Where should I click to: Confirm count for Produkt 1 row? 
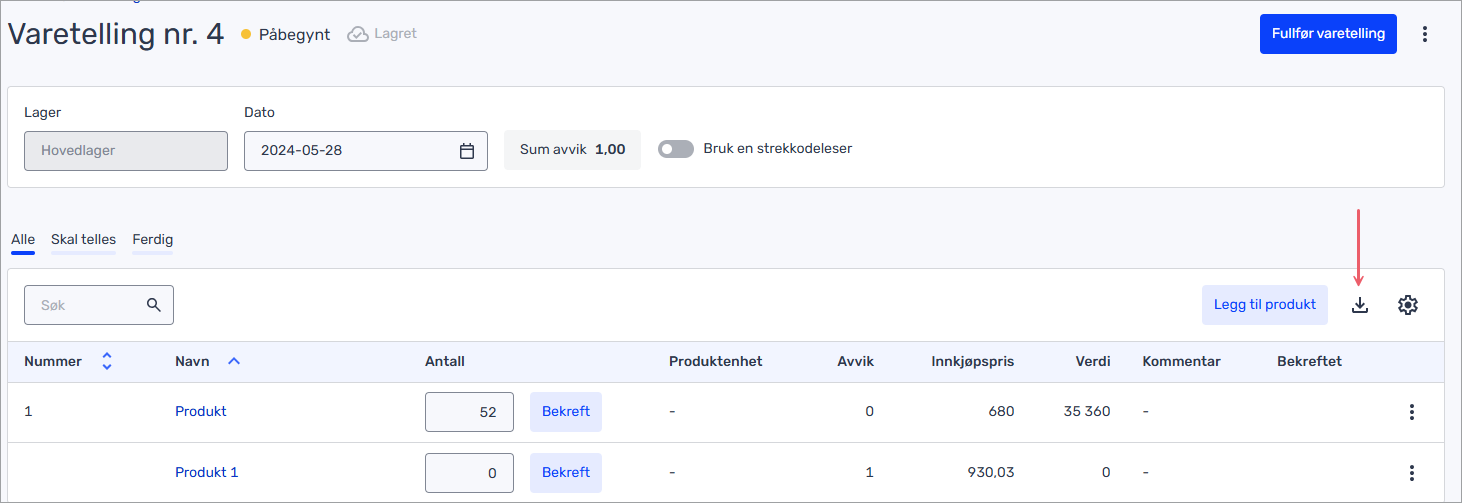tap(566, 473)
